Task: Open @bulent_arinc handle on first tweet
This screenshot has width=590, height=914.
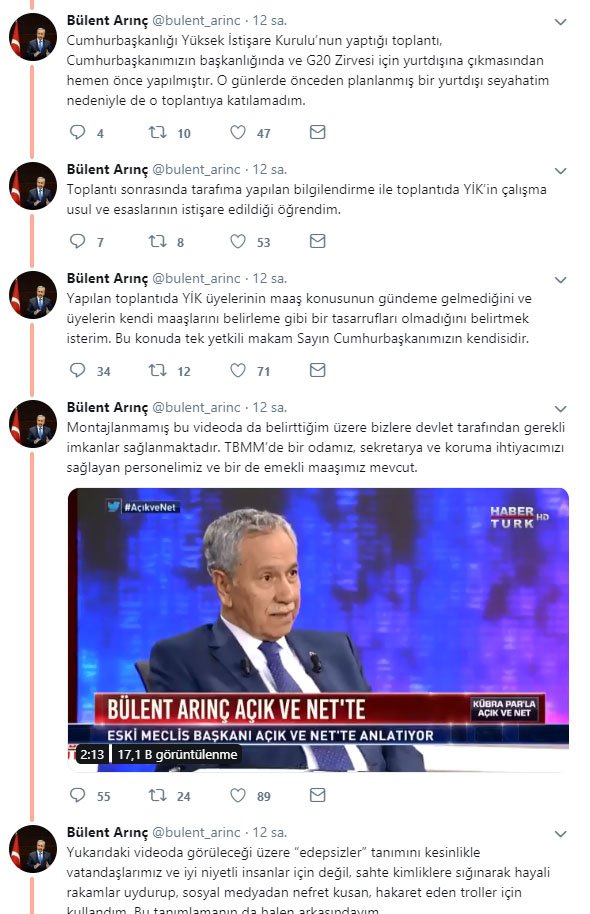Action: (196, 20)
